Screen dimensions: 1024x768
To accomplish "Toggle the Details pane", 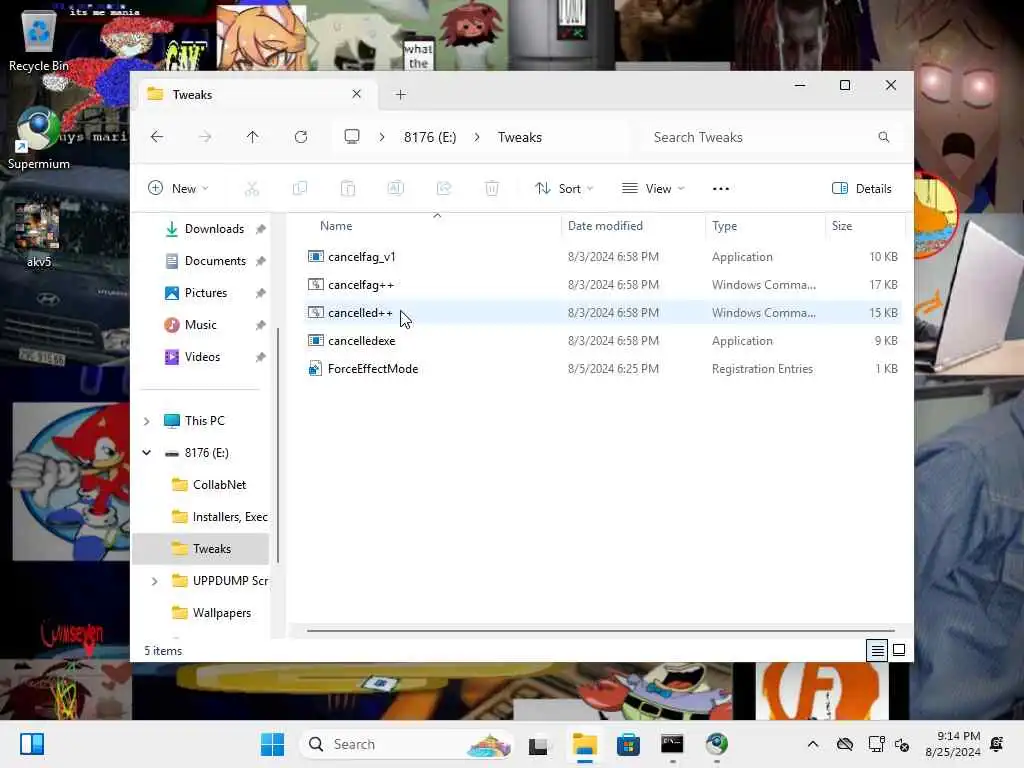I will pos(861,189).
